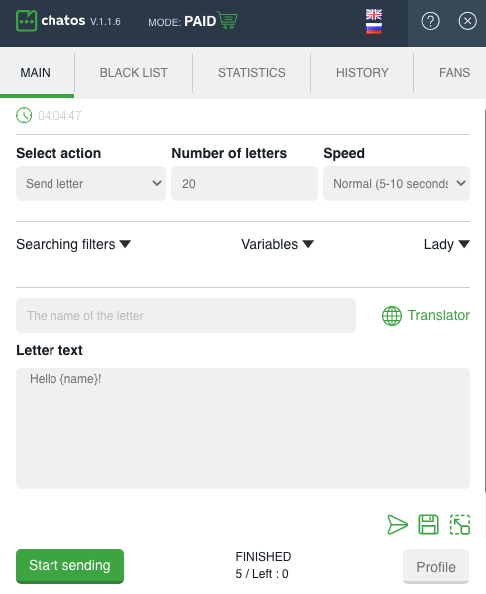Select the Russian flag language
The height and width of the screenshot is (594, 486).
373,28
